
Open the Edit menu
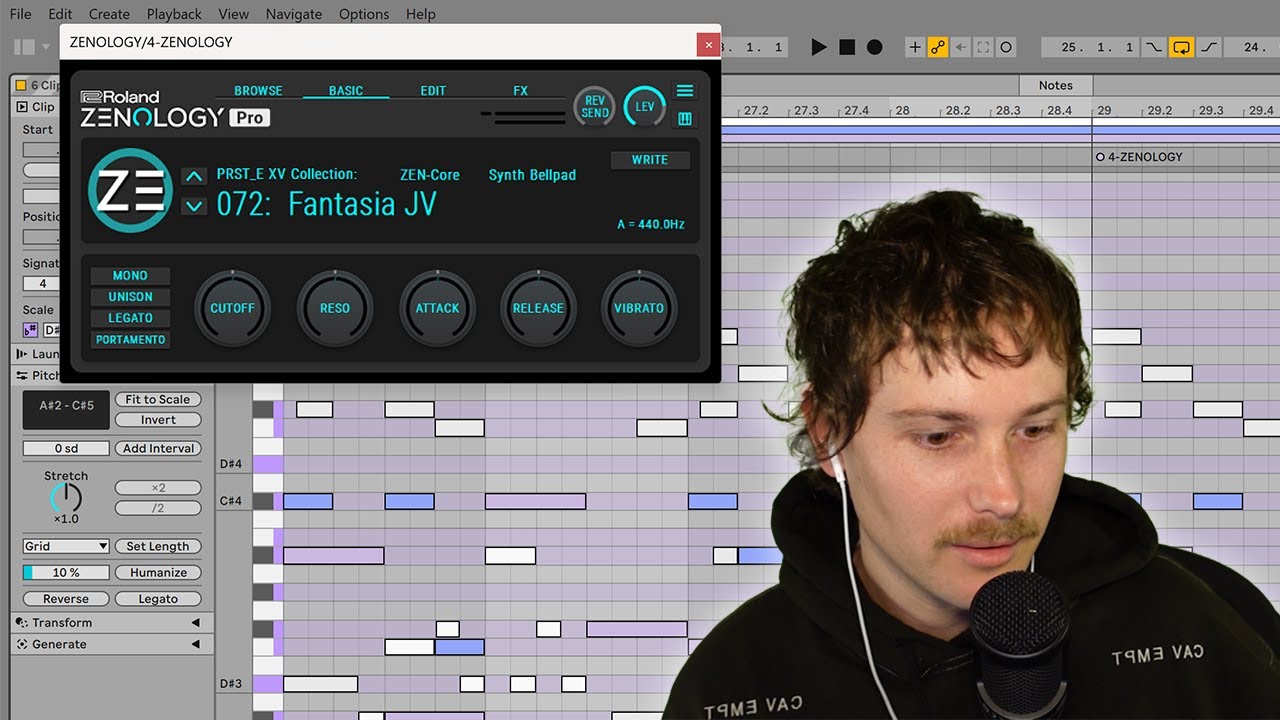pyautogui.click(x=60, y=14)
